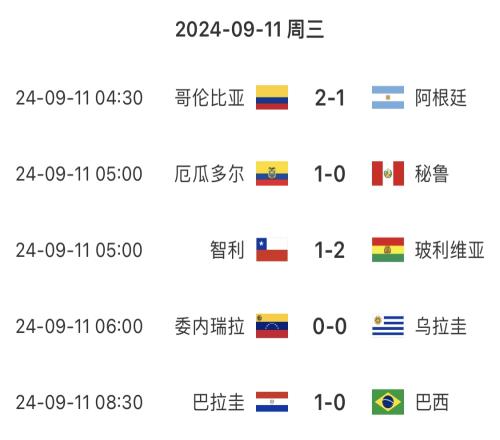Tap the Chile flag icon
Screen dimensions: 500x440
[x=272, y=249]
